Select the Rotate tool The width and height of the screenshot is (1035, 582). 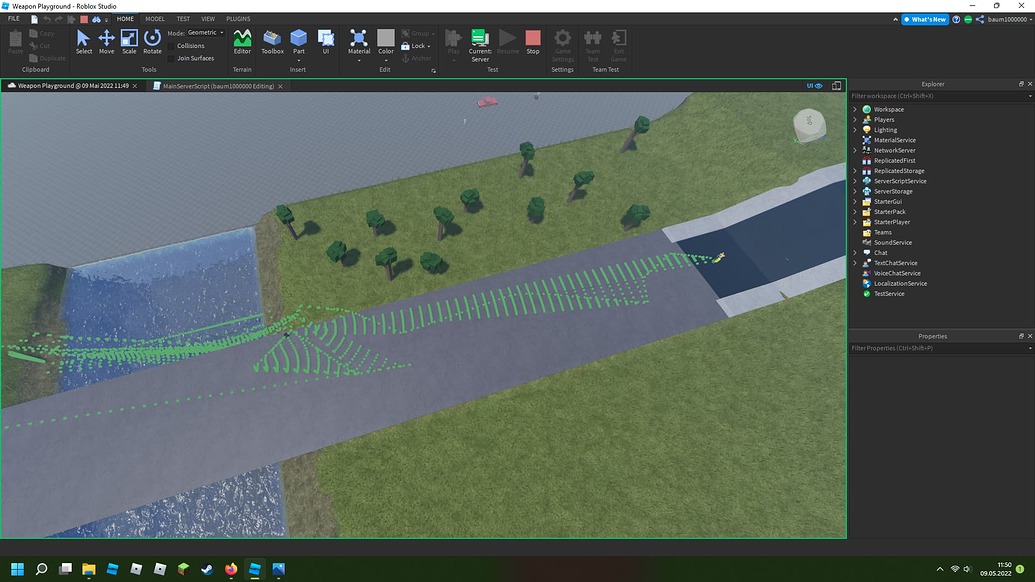coord(151,40)
